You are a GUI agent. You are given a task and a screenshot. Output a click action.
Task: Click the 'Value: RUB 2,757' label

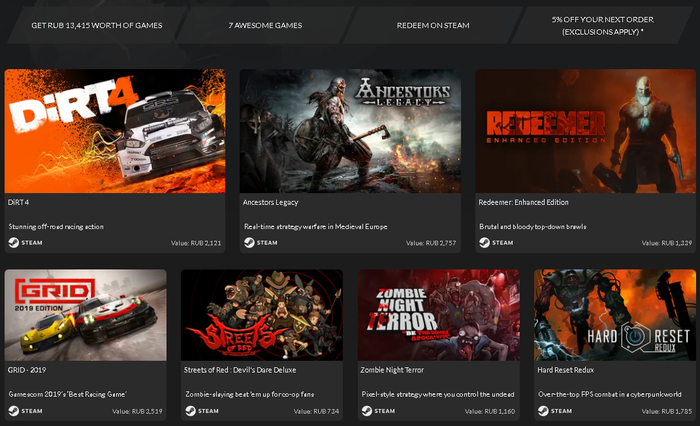(431, 243)
